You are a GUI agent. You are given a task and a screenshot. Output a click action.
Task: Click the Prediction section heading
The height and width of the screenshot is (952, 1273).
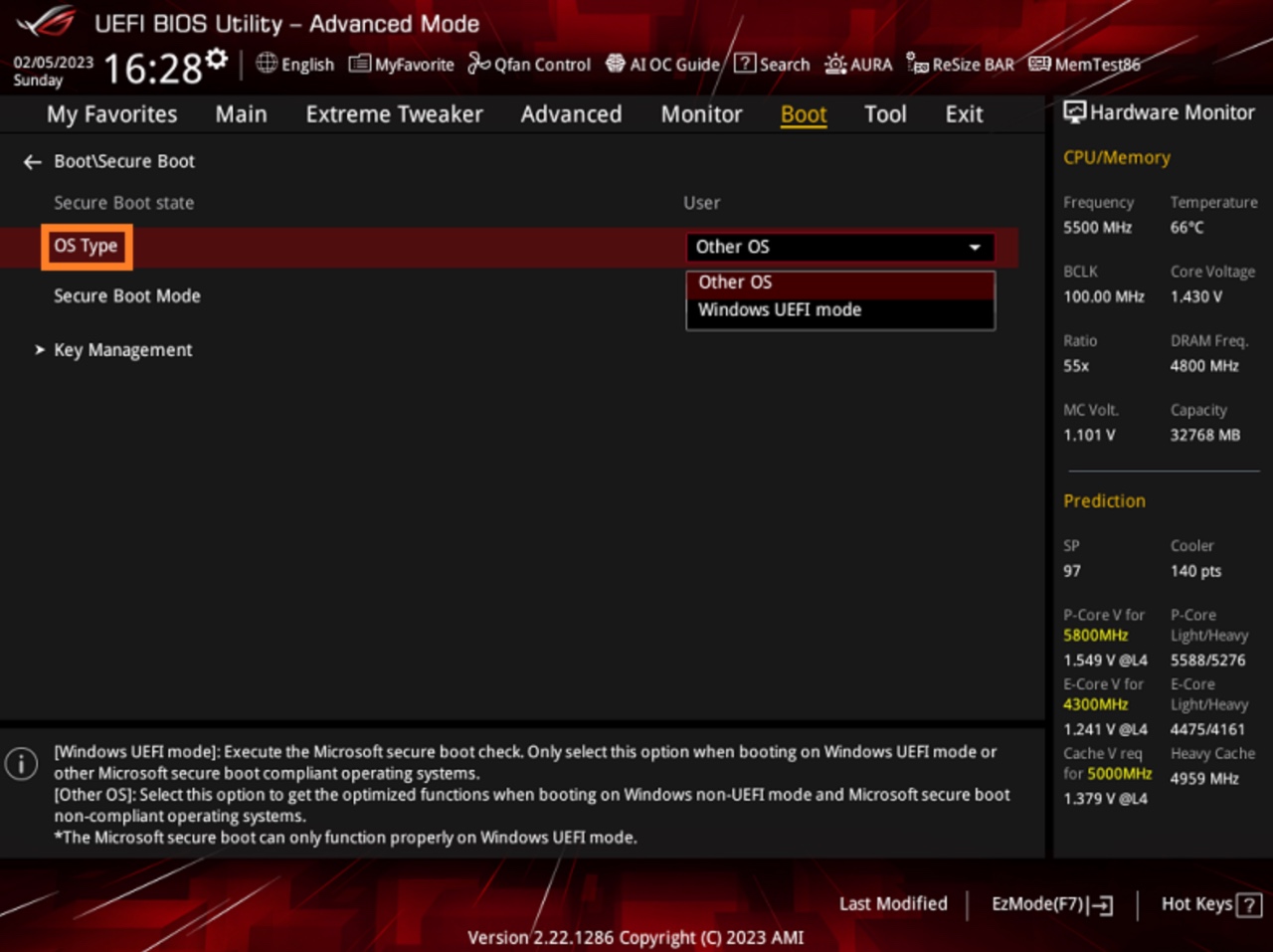(x=1104, y=501)
